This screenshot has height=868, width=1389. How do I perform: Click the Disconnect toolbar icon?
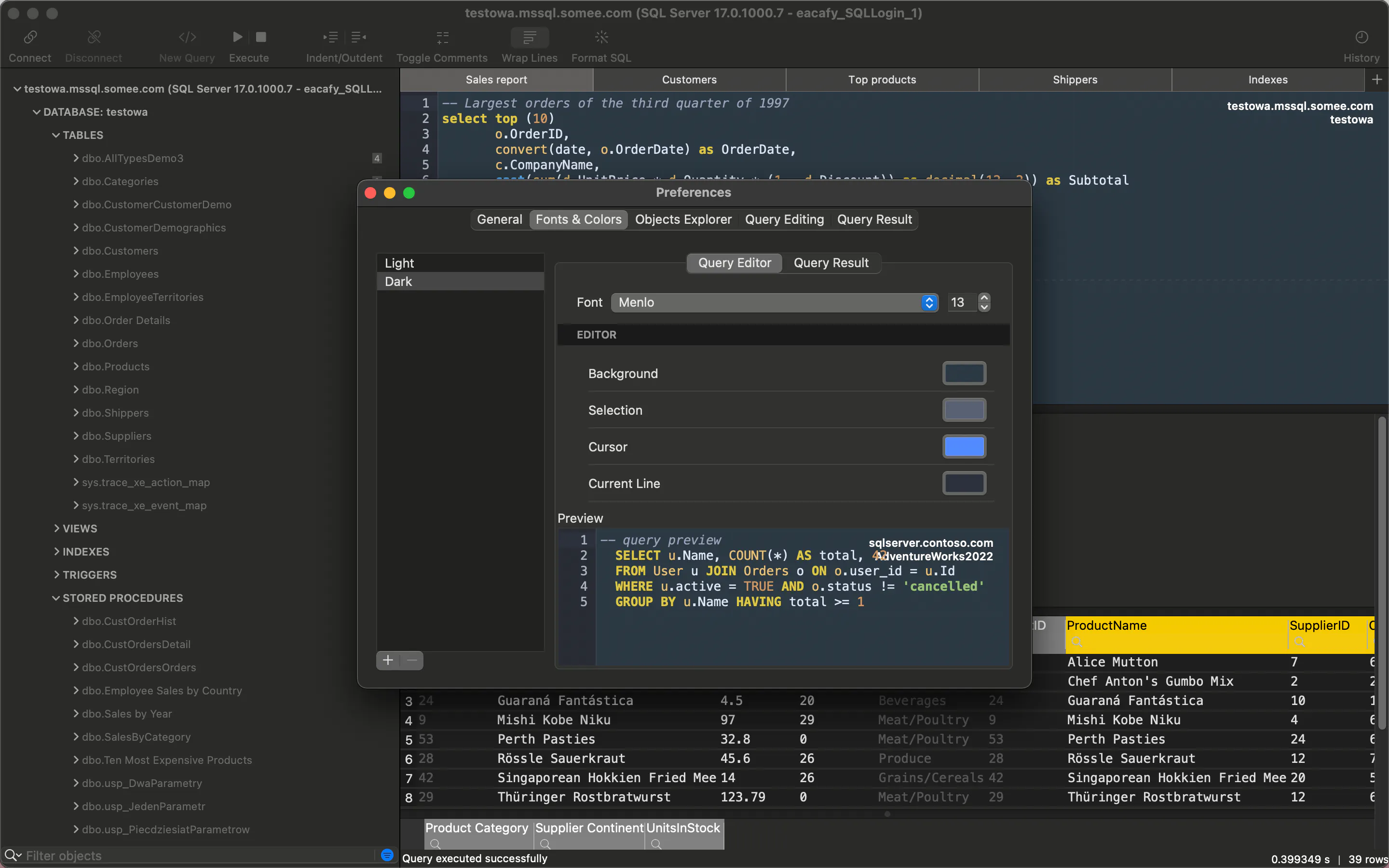click(x=94, y=37)
